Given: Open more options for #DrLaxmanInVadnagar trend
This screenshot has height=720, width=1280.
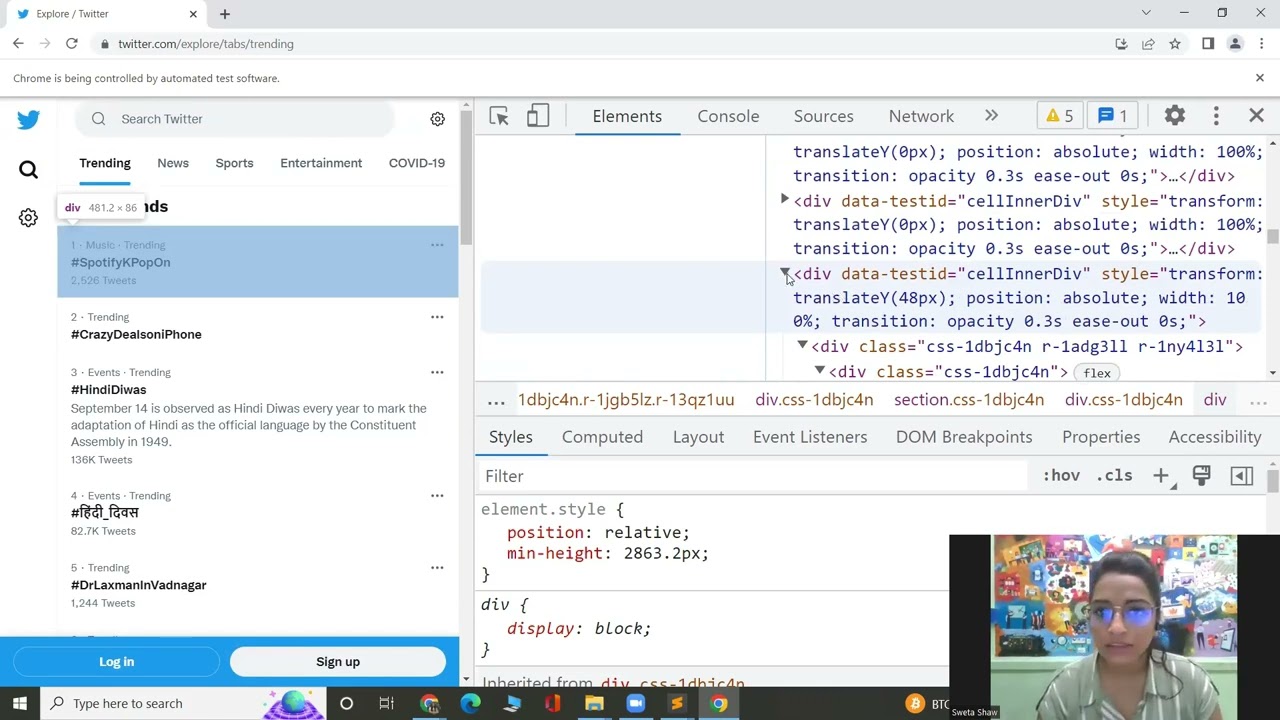Looking at the screenshot, I should coord(437,568).
